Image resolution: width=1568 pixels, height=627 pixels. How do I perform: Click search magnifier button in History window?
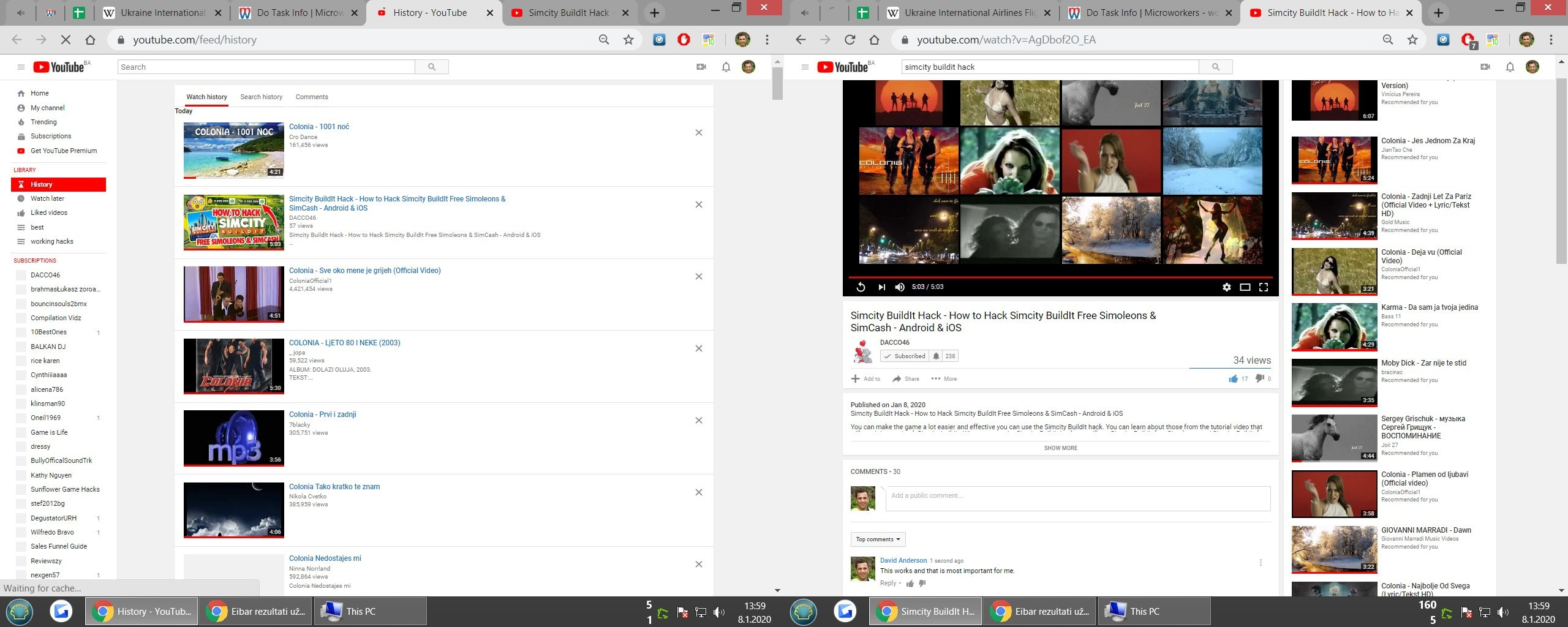click(432, 67)
